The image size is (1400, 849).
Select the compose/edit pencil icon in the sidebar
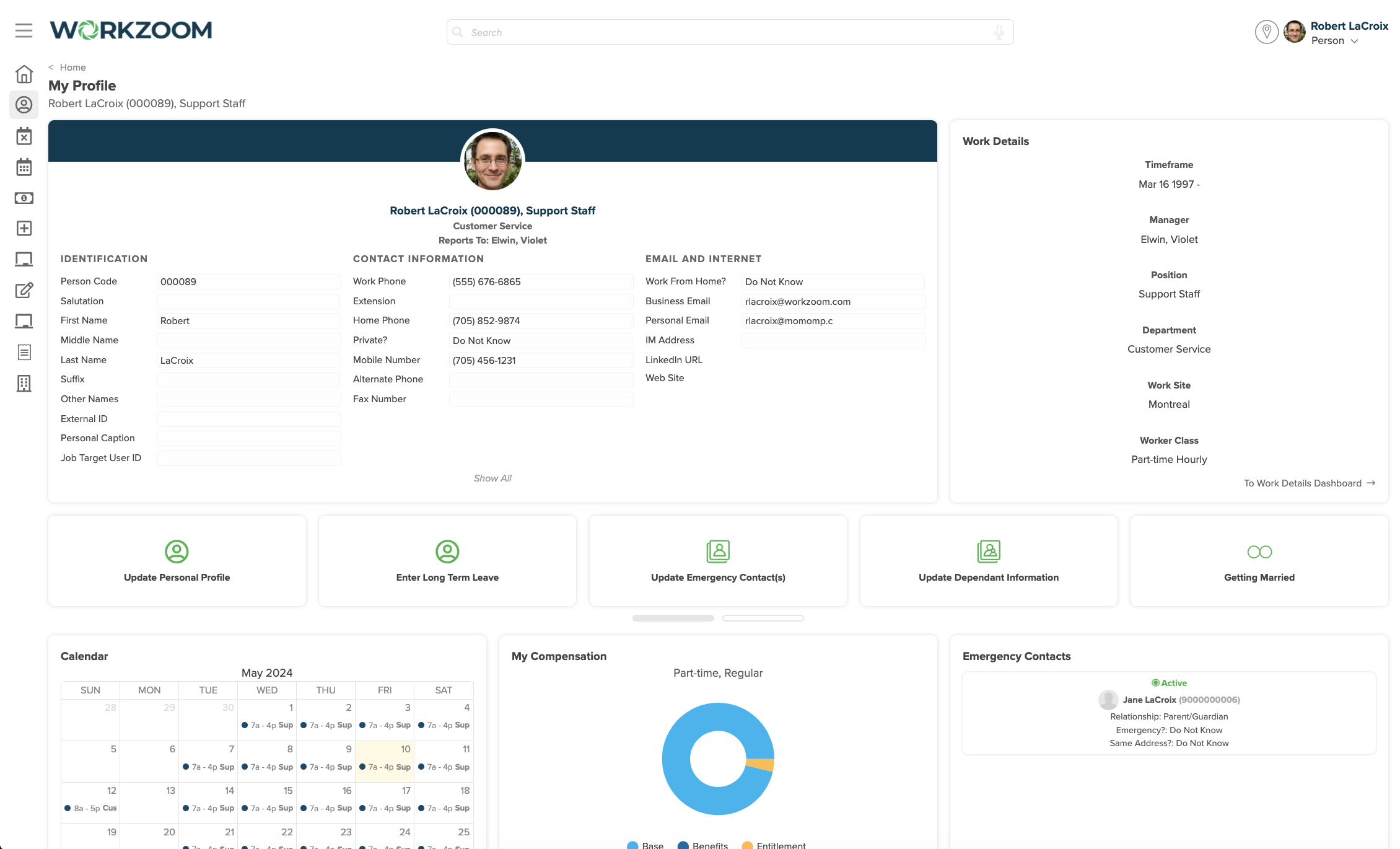click(x=24, y=290)
